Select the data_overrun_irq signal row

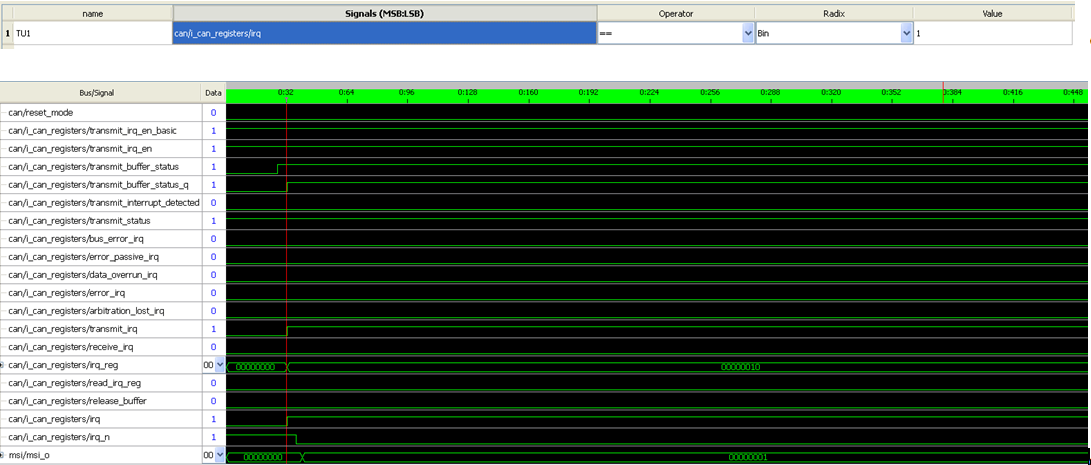pos(83,275)
